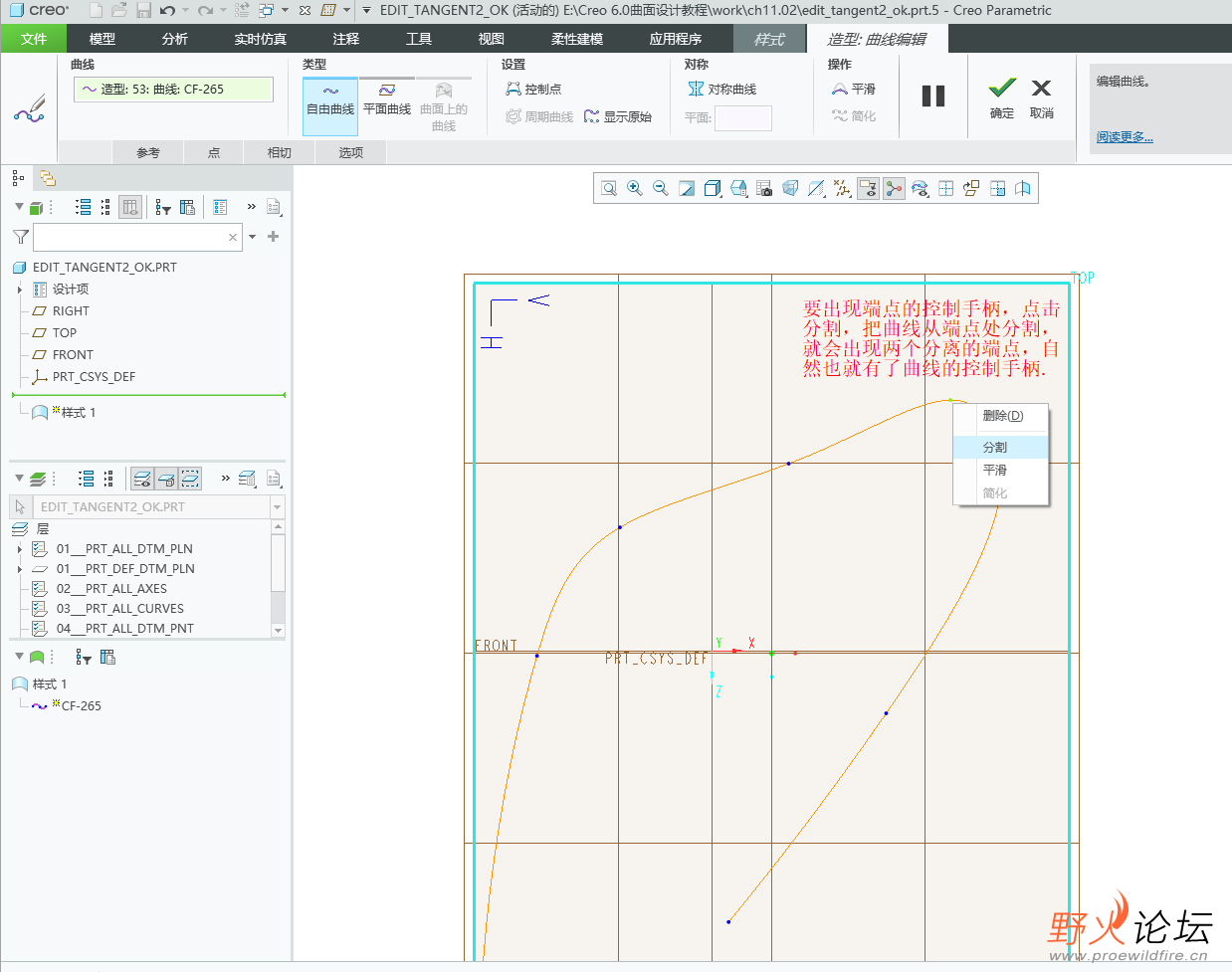Switch to the 模型 ribbon tab
The image size is (1232, 972).
click(103, 39)
